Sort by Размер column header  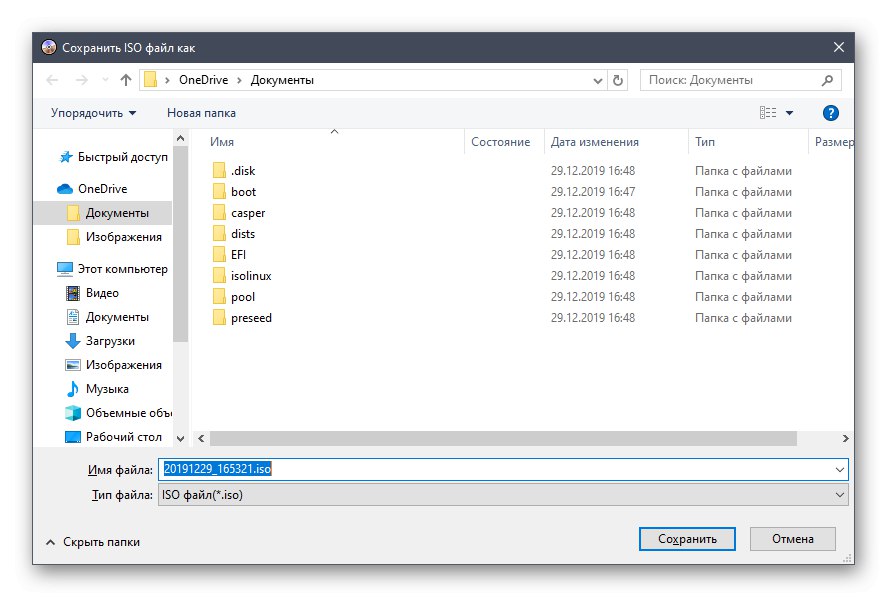(834, 142)
